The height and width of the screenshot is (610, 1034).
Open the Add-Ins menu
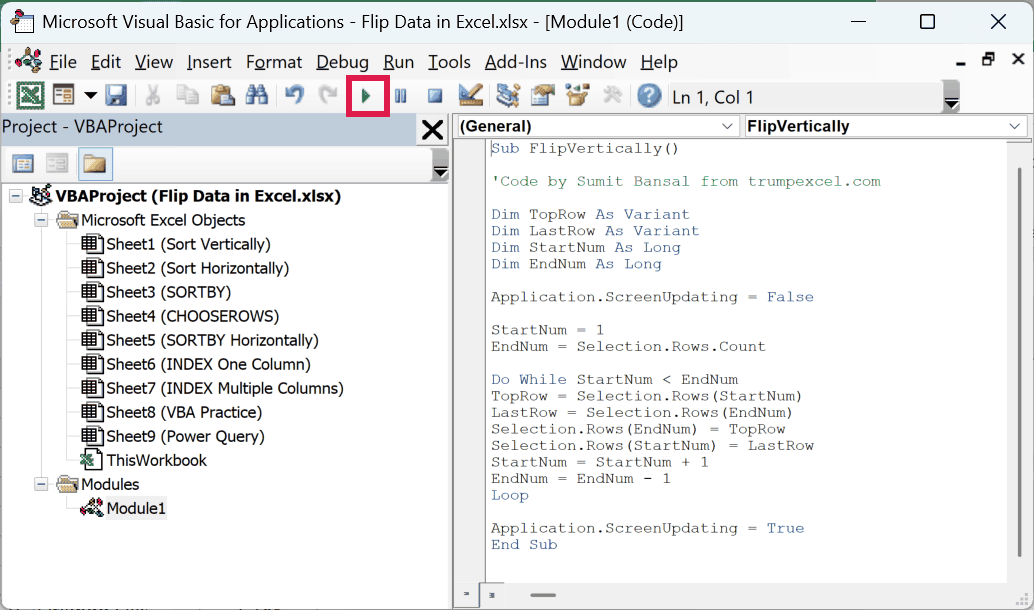pyautogui.click(x=516, y=62)
